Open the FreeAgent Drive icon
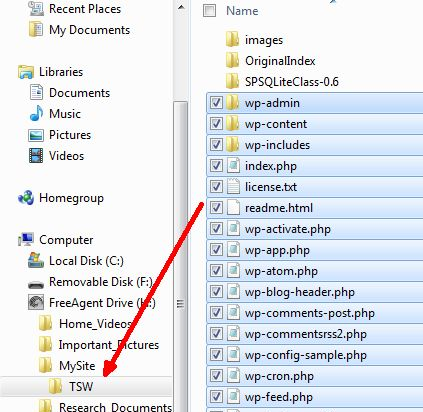423x412 pixels. (x=36, y=303)
